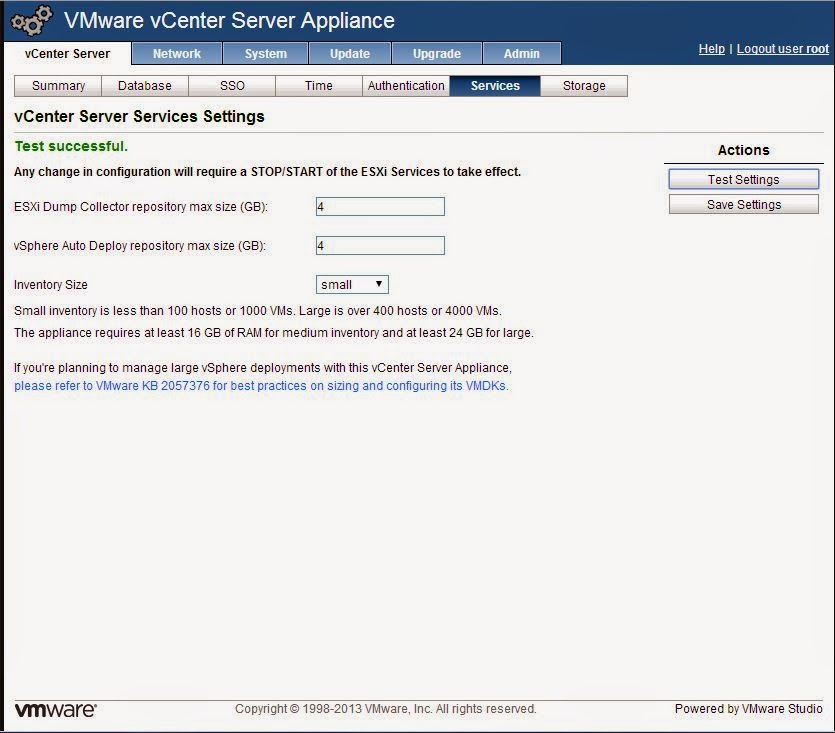Image resolution: width=835 pixels, height=733 pixels.
Task: Click the 'Powered by VMware Studio' text
Action: [748, 709]
